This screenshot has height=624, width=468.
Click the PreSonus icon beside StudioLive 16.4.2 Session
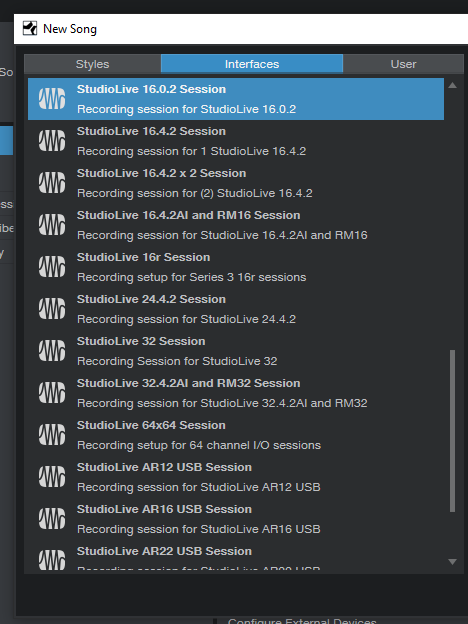[x=52, y=140]
